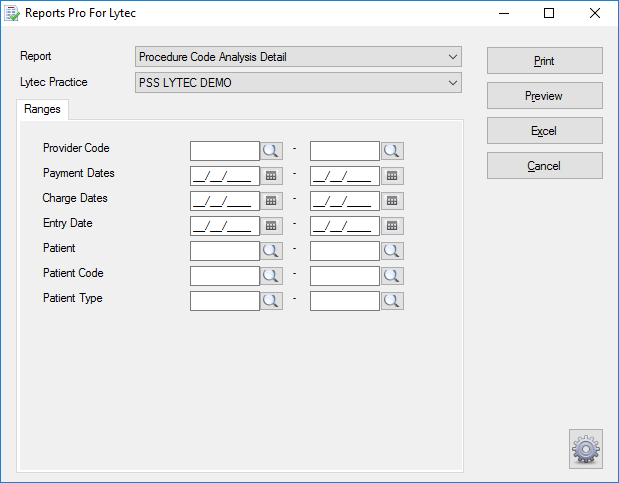619x483 pixels.
Task: Open lookup for ending Provider Code
Action: point(392,151)
